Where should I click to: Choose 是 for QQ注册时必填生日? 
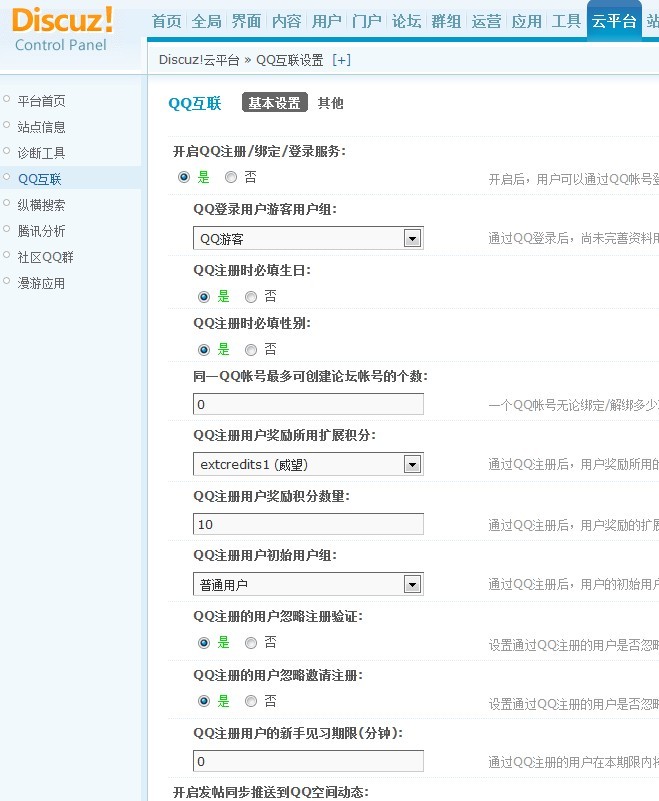pos(204,297)
